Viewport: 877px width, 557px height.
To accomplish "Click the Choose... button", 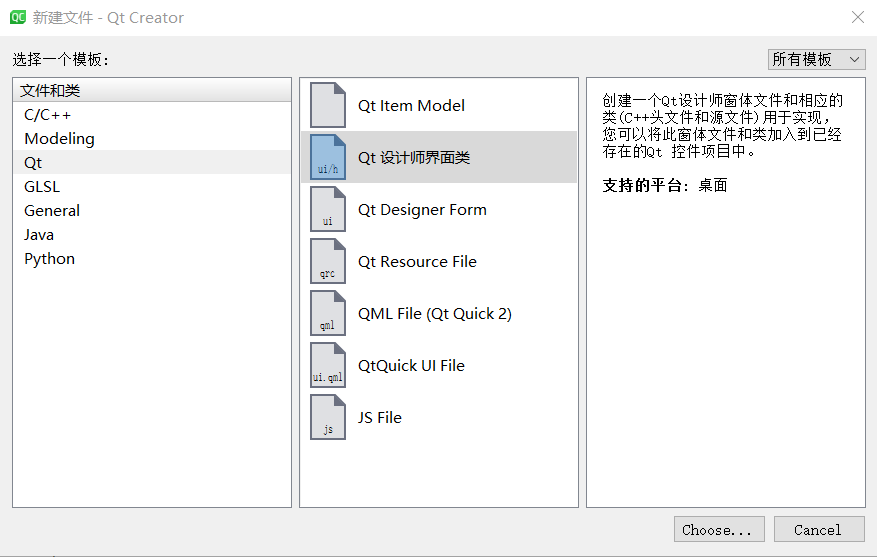I will 719,529.
